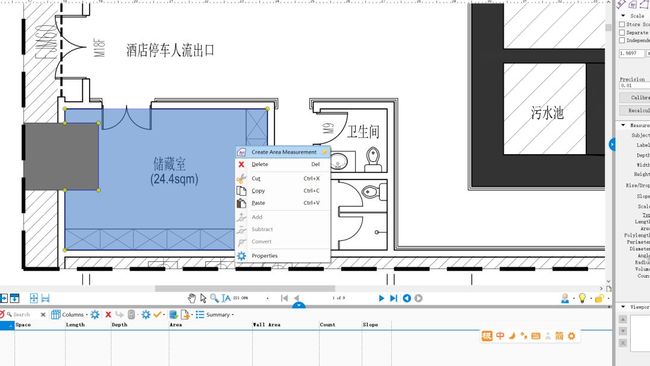
Task: Open the zoom percentage dropdown arrow
Action: coord(267,298)
